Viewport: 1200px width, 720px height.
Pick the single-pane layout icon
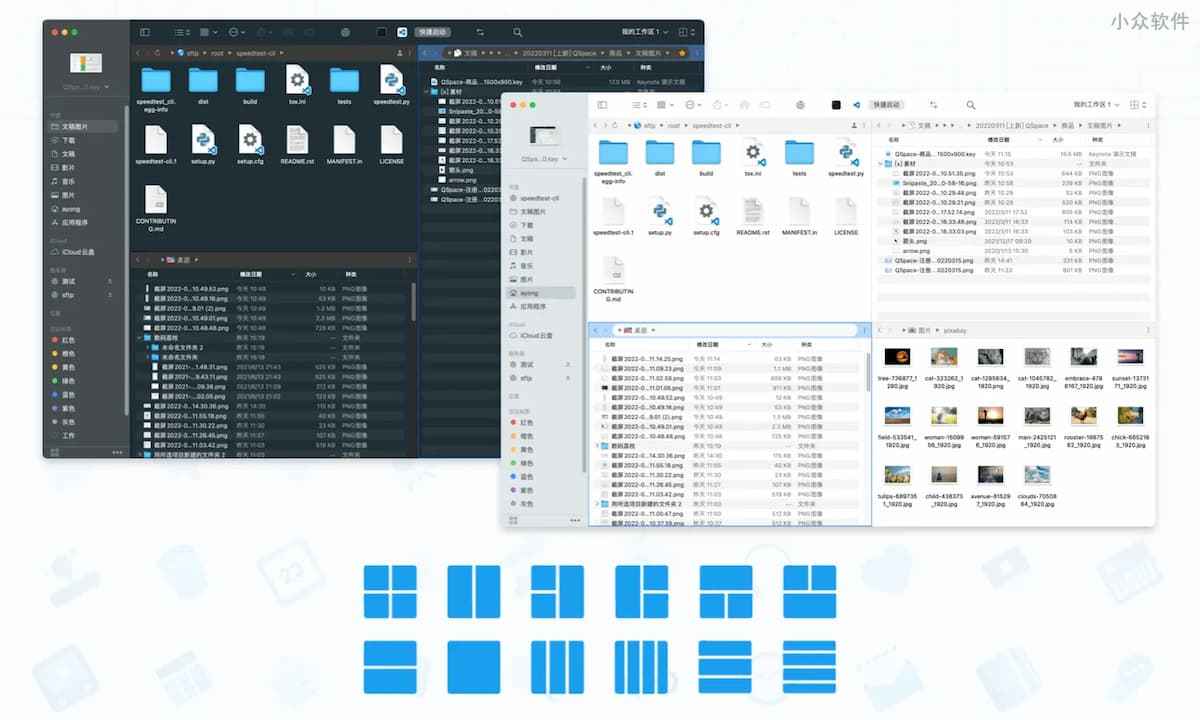[x=473, y=667]
